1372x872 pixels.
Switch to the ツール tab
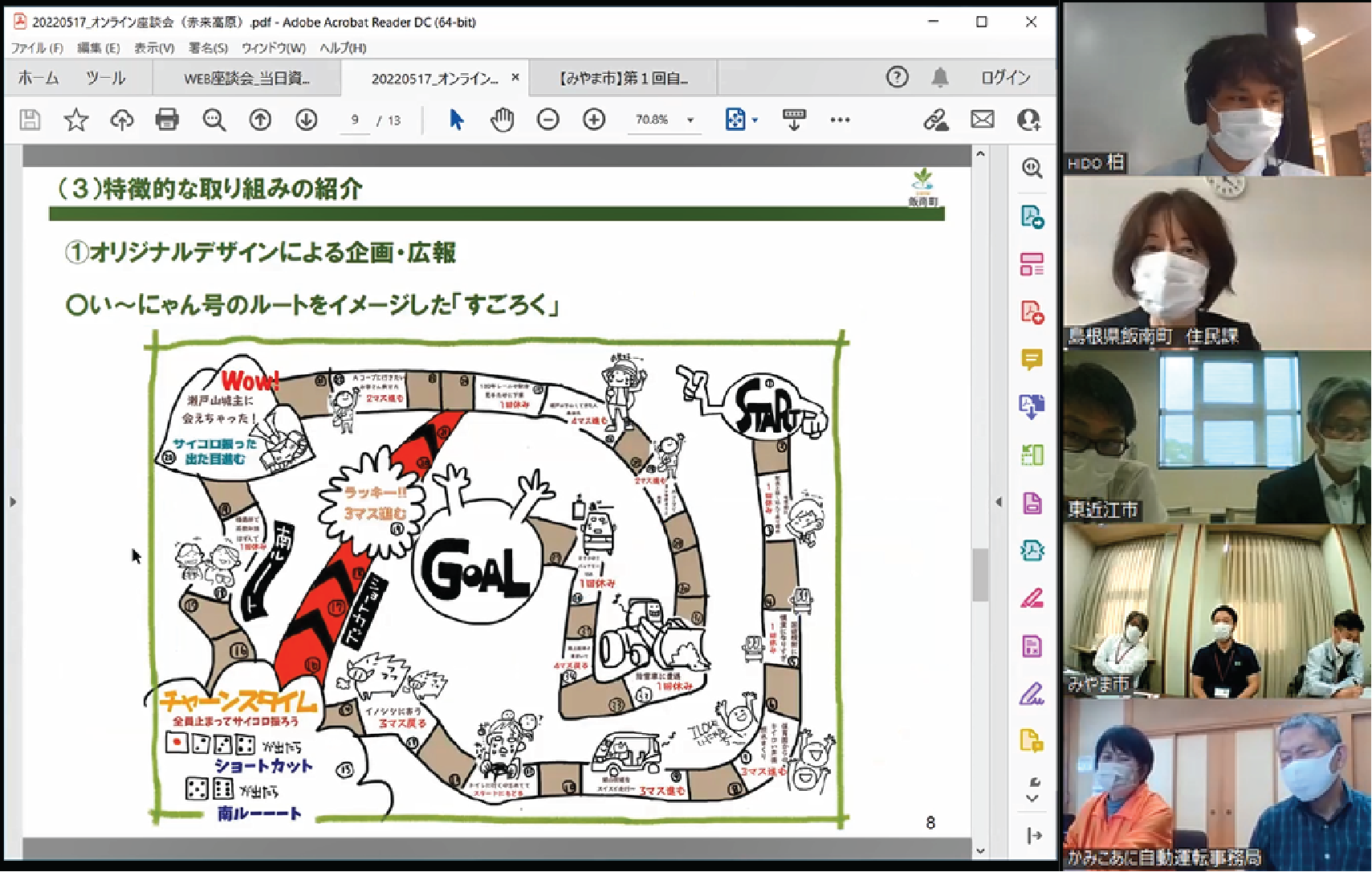(105, 78)
